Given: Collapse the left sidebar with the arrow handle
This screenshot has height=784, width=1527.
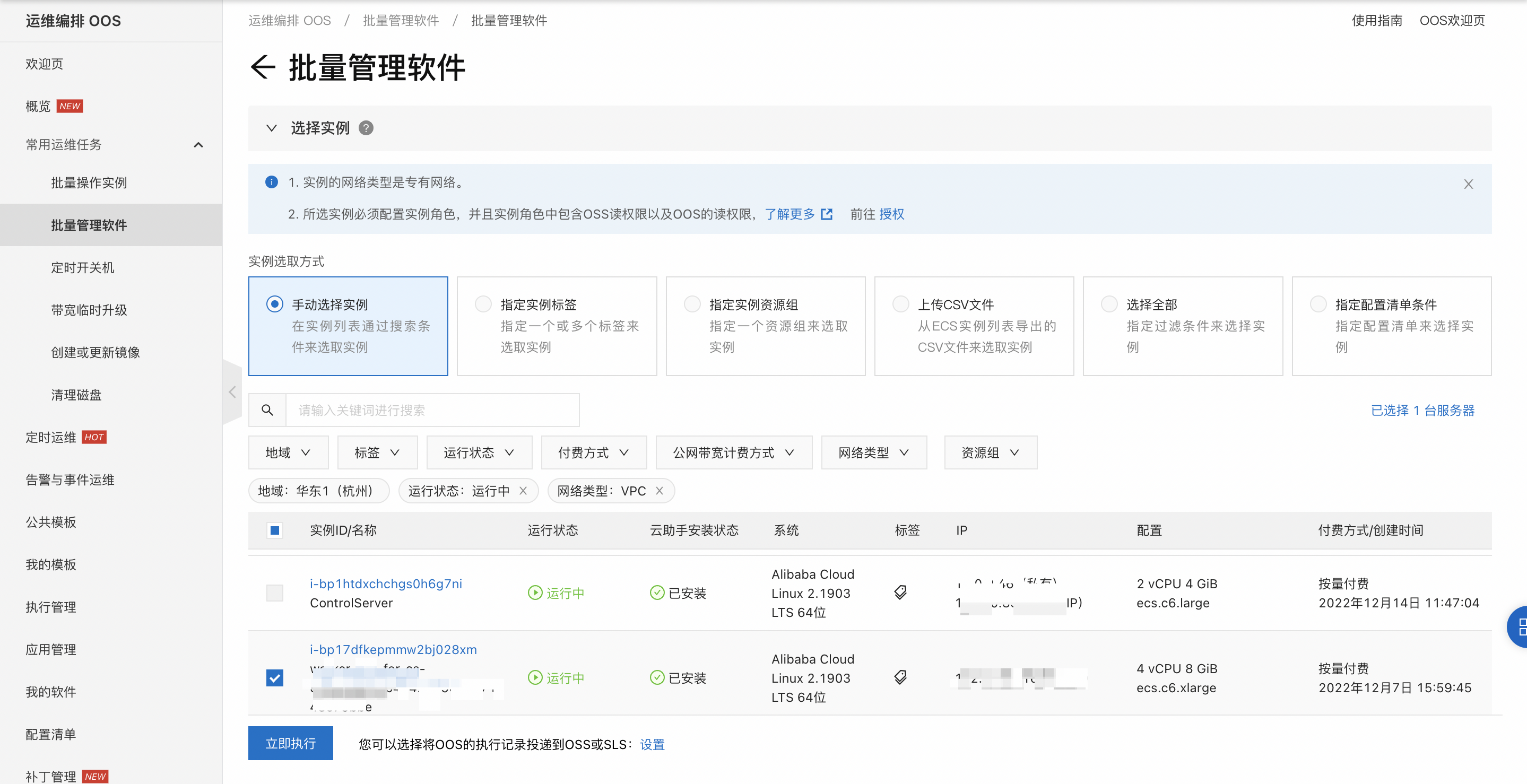Looking at the screenshot, I should (232, 391).
